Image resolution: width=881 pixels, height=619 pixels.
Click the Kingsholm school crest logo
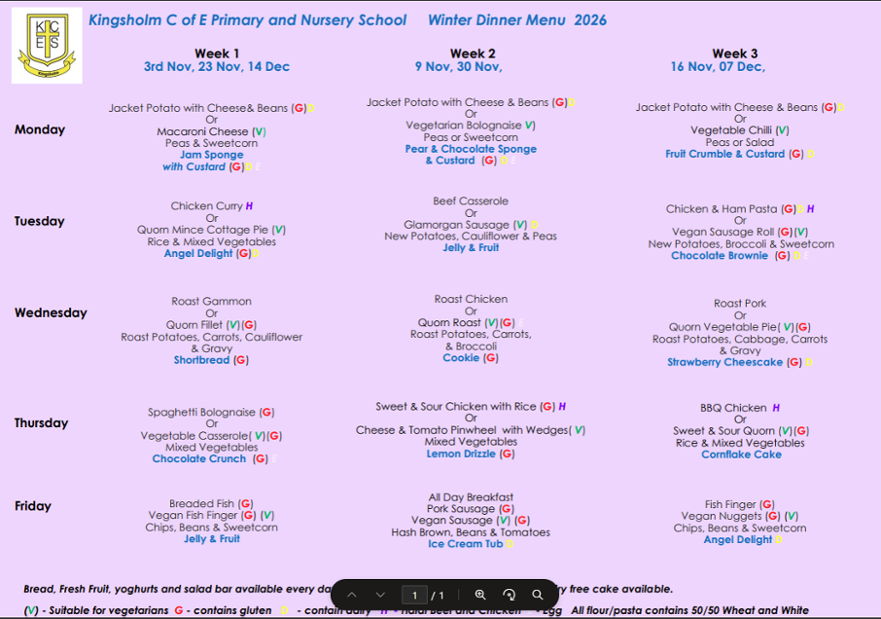47,45
